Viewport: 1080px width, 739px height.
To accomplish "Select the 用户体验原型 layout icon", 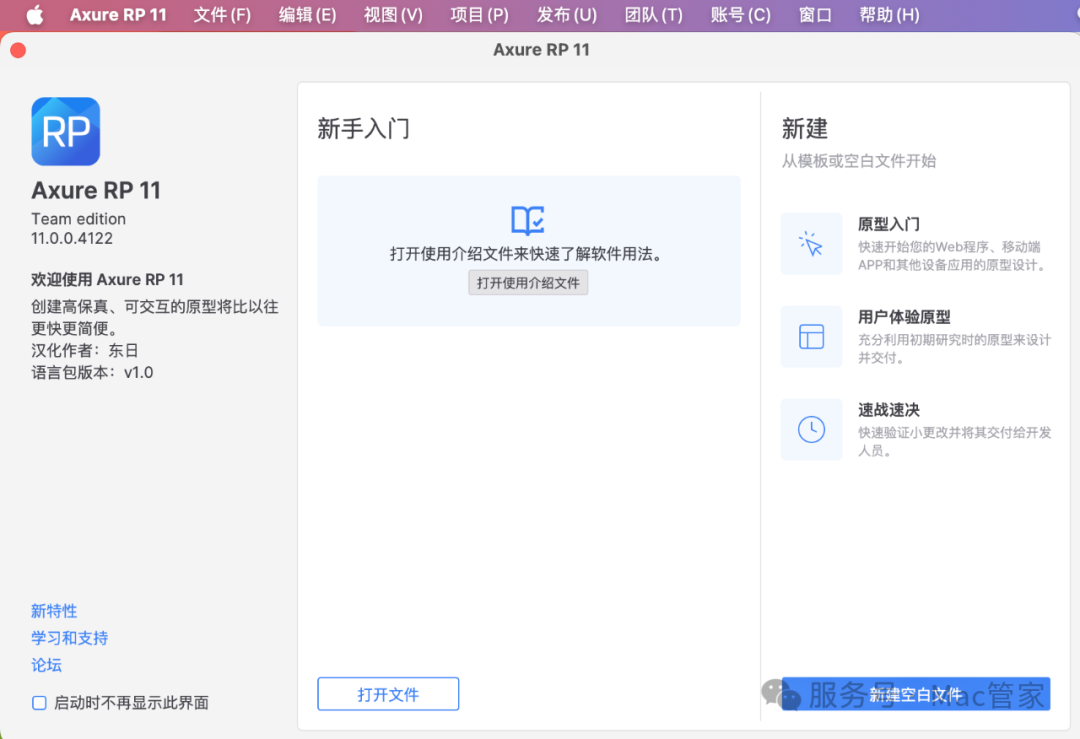I will coord(811,337).
